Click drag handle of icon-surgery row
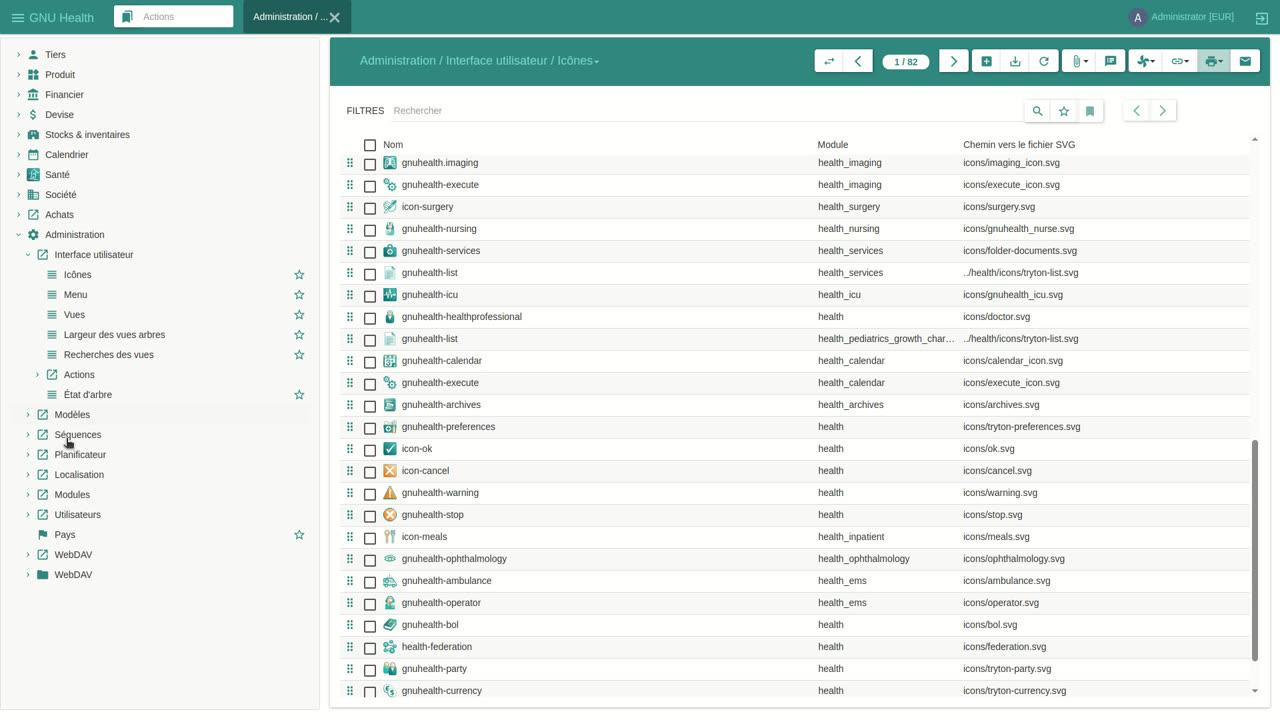This screenshot has width=1280, height=720. pos(350,207)
